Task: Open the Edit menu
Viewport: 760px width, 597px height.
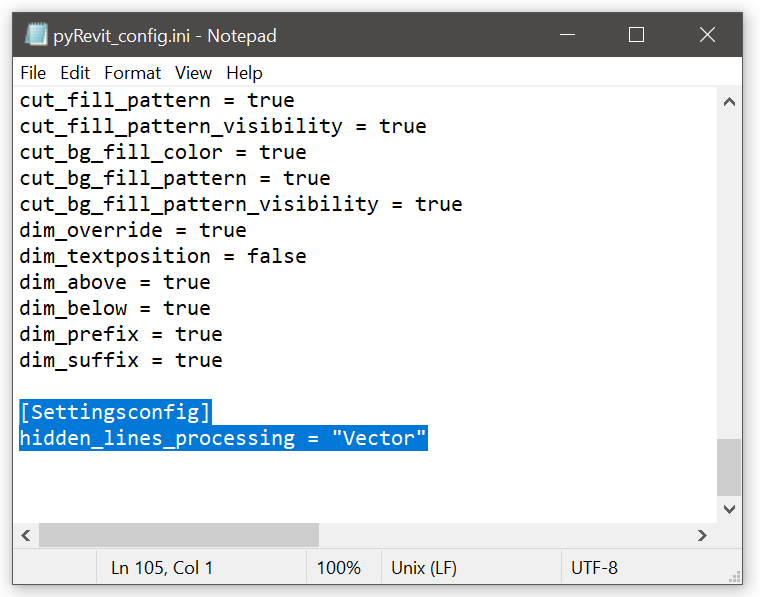Action: tap(75, 73)
